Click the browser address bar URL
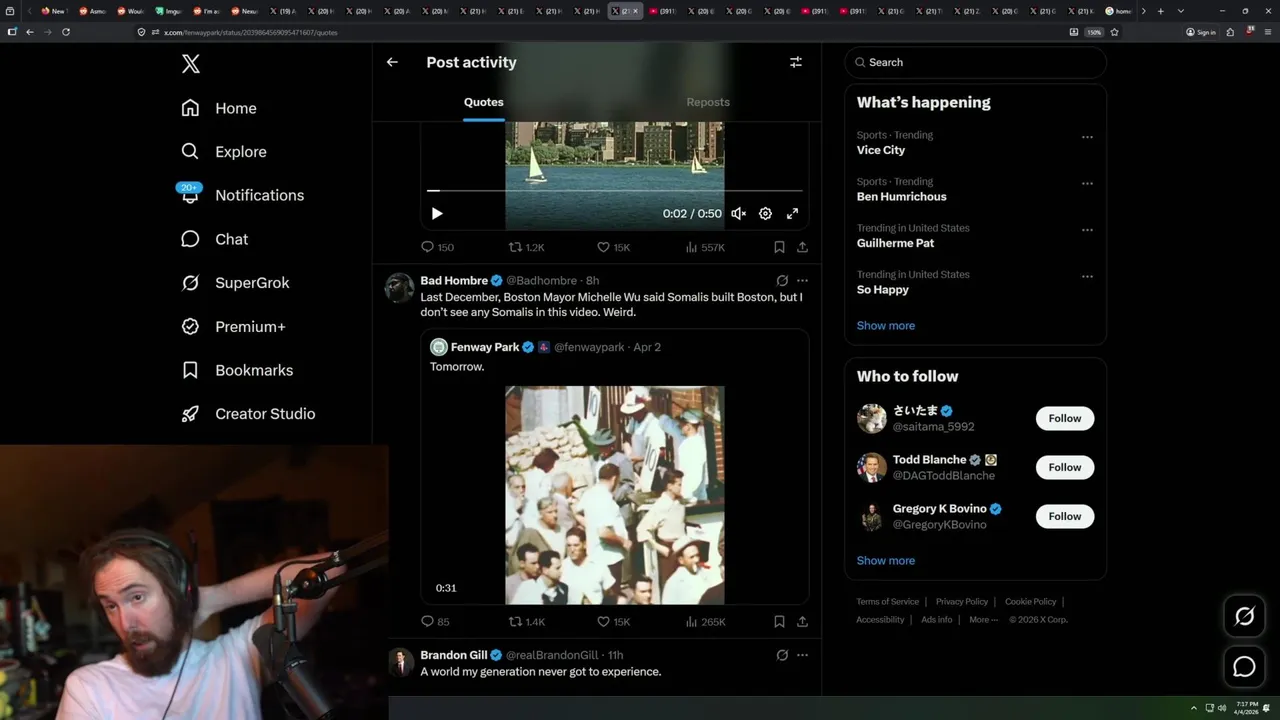Viewport: 1280px width, 720px height. tap(250, 32)
